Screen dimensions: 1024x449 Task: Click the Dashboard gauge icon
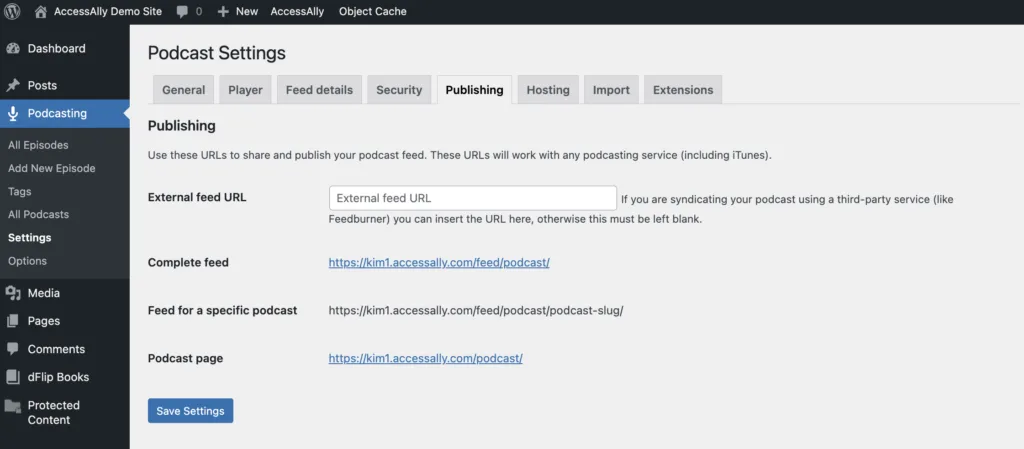point(12,48)
